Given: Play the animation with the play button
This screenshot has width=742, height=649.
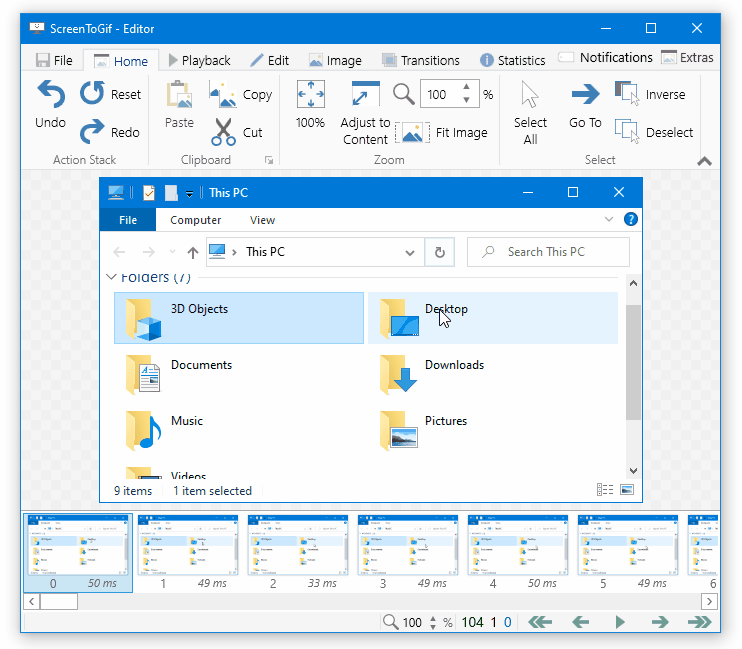Looking at the screenshot, I should click(x=620, y=622).
